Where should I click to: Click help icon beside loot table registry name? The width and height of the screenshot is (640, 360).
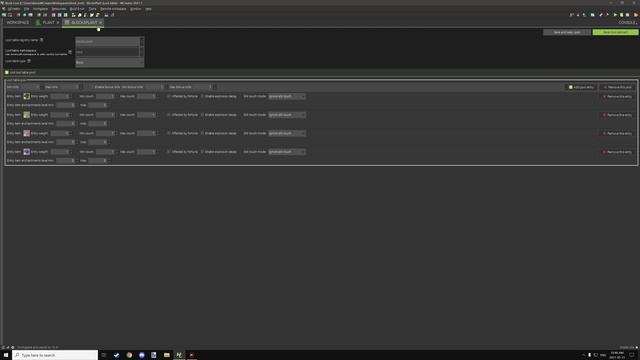coord(42,40)
